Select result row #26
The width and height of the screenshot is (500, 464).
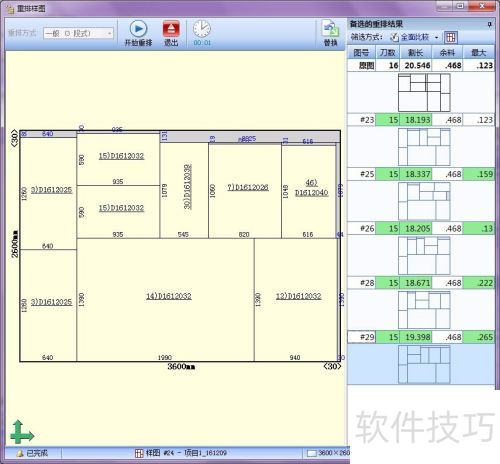click(421, 229)
